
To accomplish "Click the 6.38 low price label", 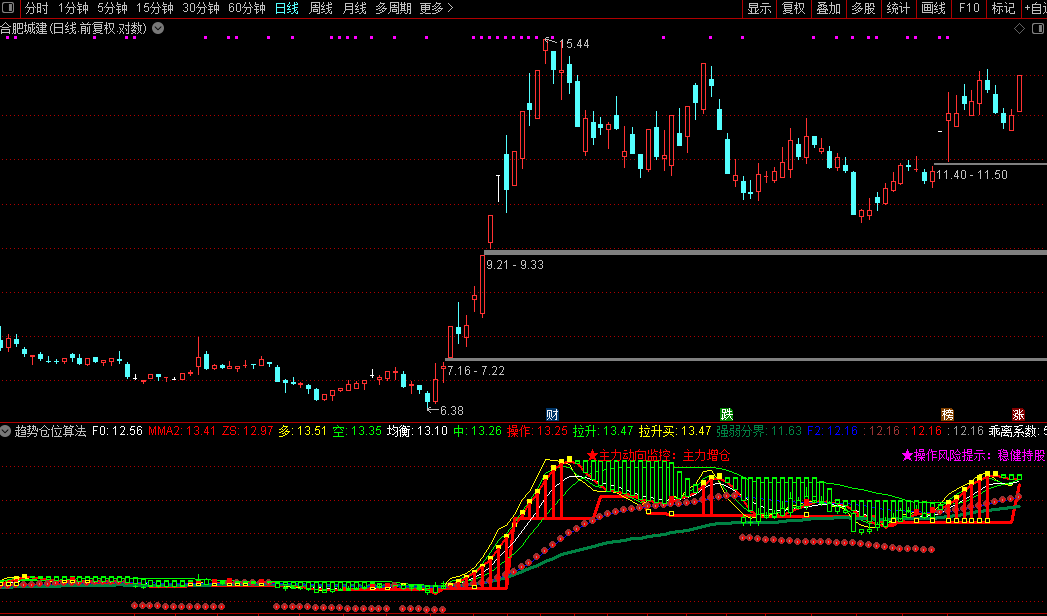I will (x=451, y=410).
